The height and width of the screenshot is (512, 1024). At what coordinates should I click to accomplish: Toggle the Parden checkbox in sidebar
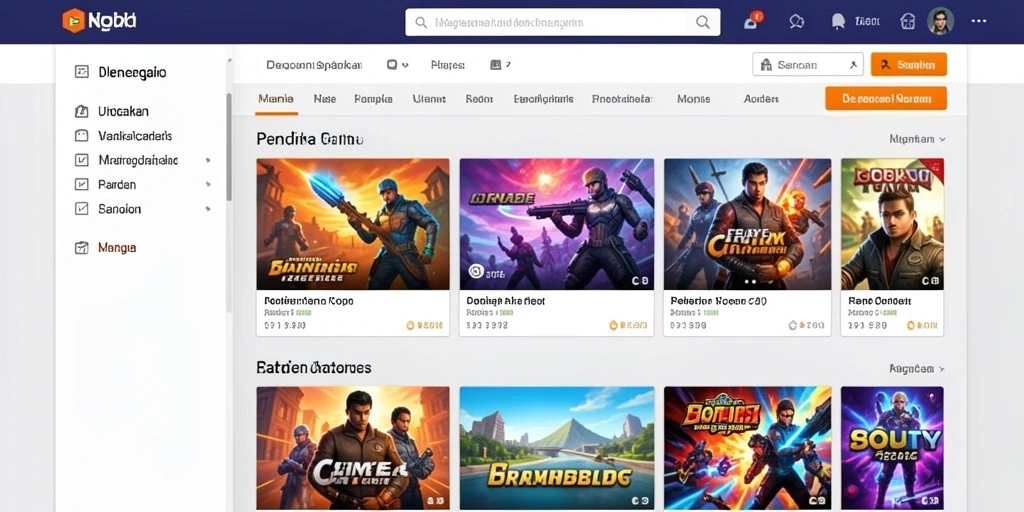[82, 185]
